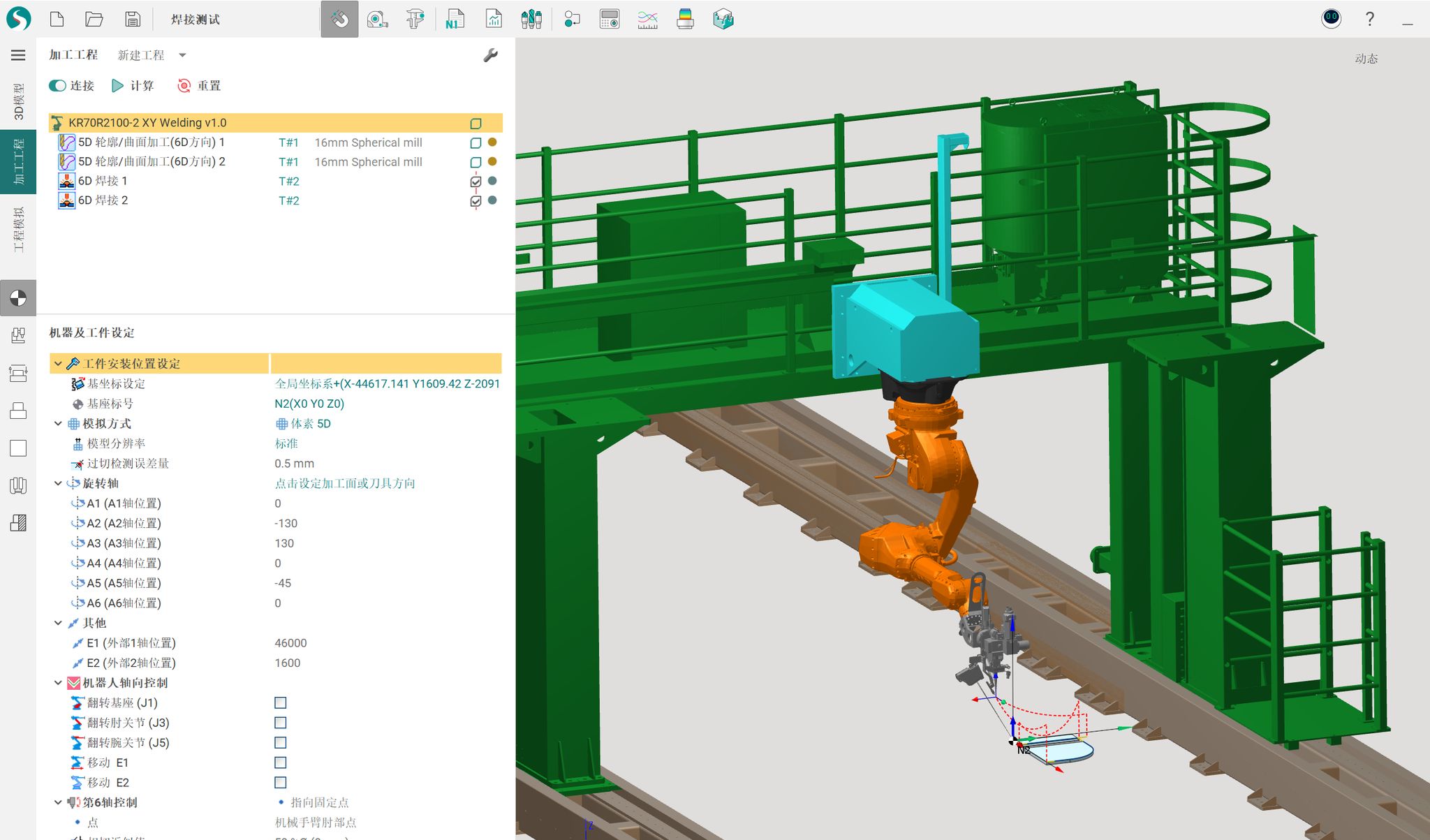Click 点击设定加工面或刀具方向 link
This screenshot has width=1430, height=840.
345,483
